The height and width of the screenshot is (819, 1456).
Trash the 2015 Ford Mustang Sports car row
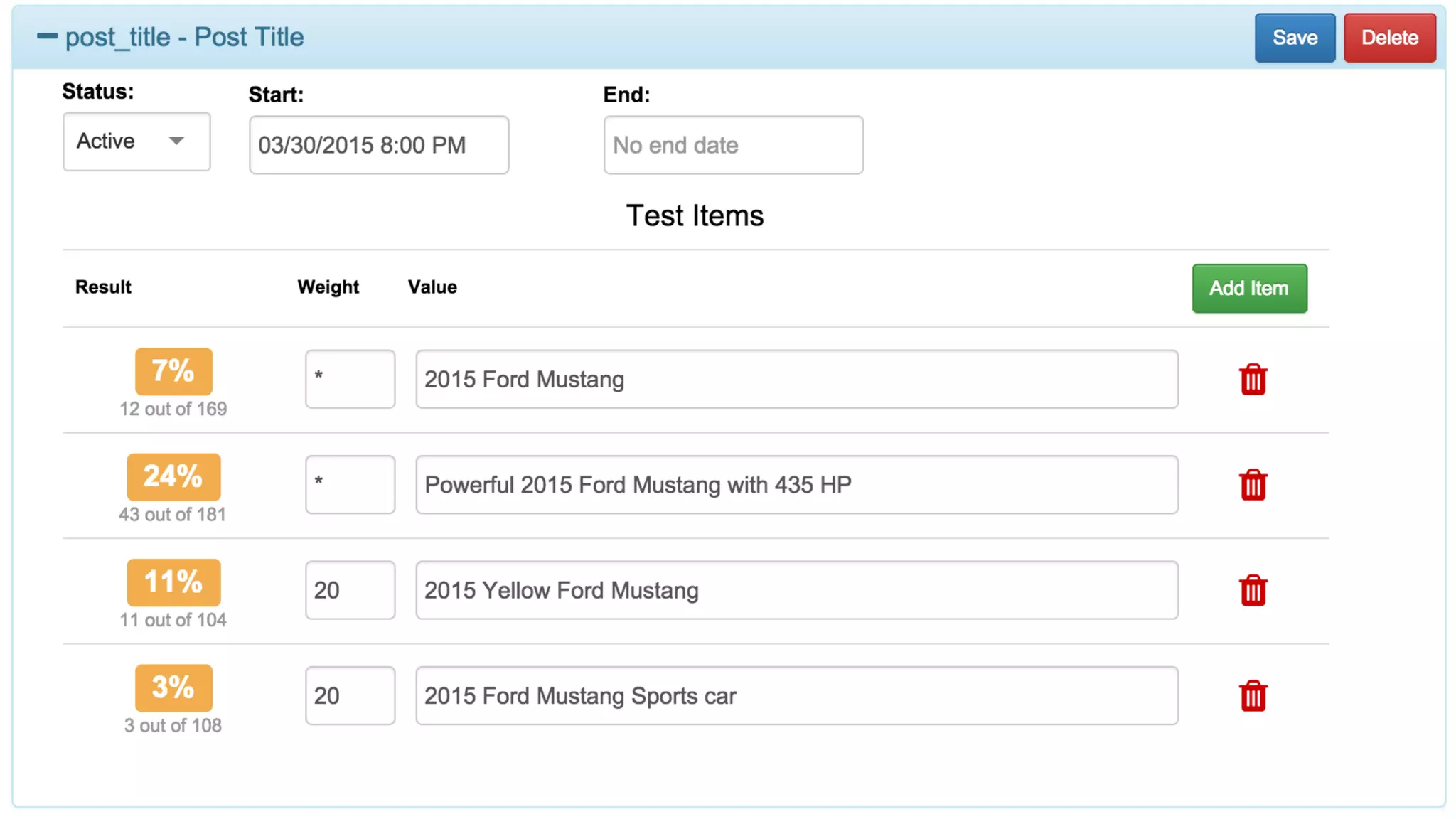1253,696
